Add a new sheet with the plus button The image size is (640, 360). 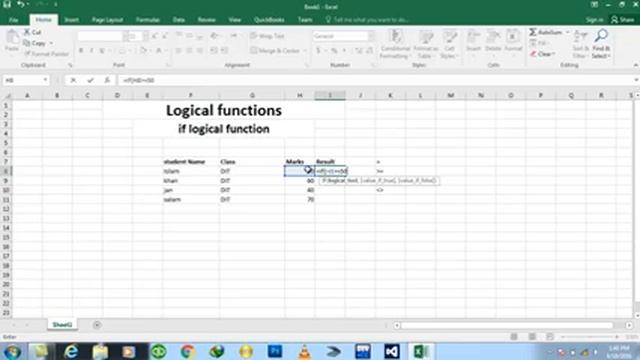(x=97, y=325)
